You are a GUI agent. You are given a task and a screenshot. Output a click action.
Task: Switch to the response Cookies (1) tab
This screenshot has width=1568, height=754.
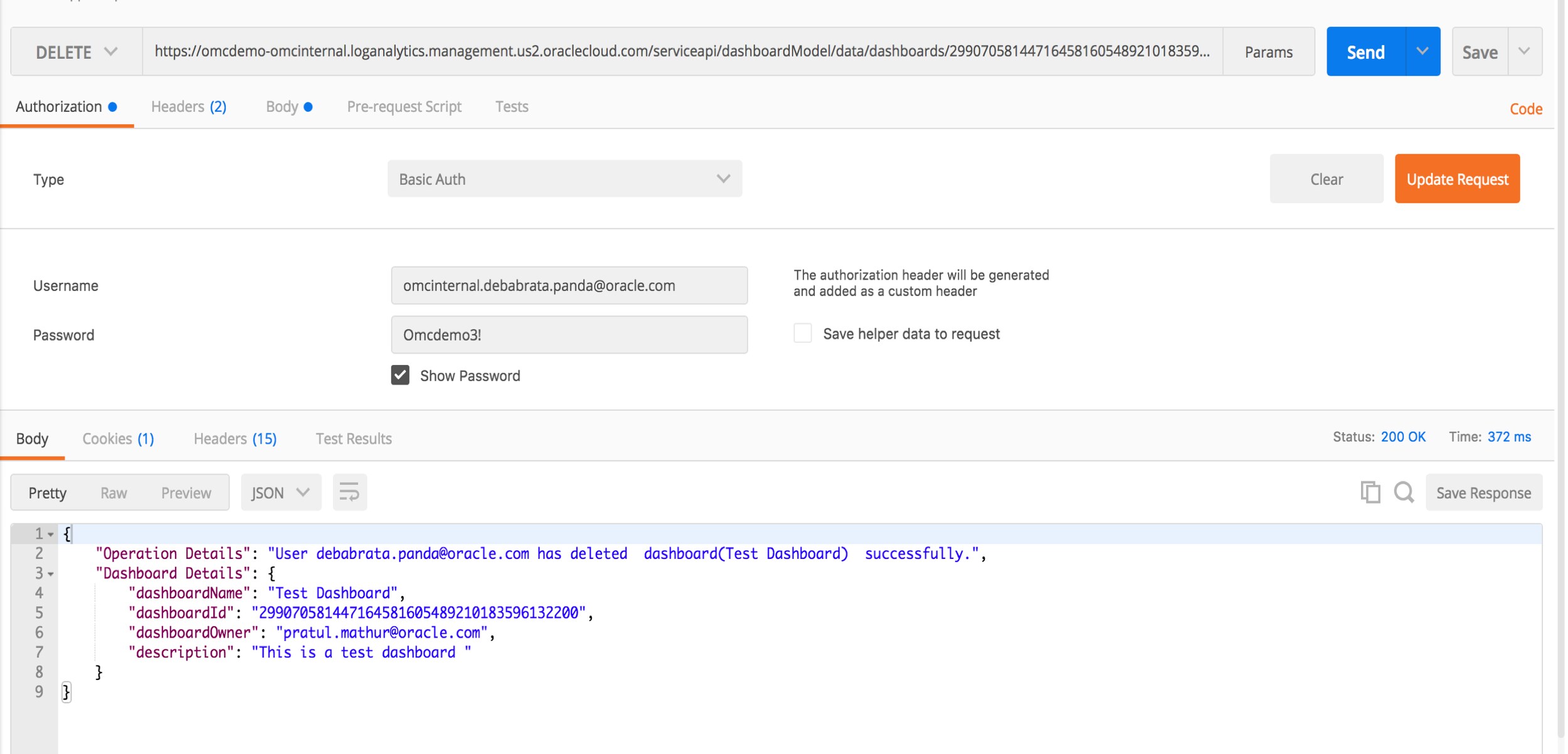[118, 438]
